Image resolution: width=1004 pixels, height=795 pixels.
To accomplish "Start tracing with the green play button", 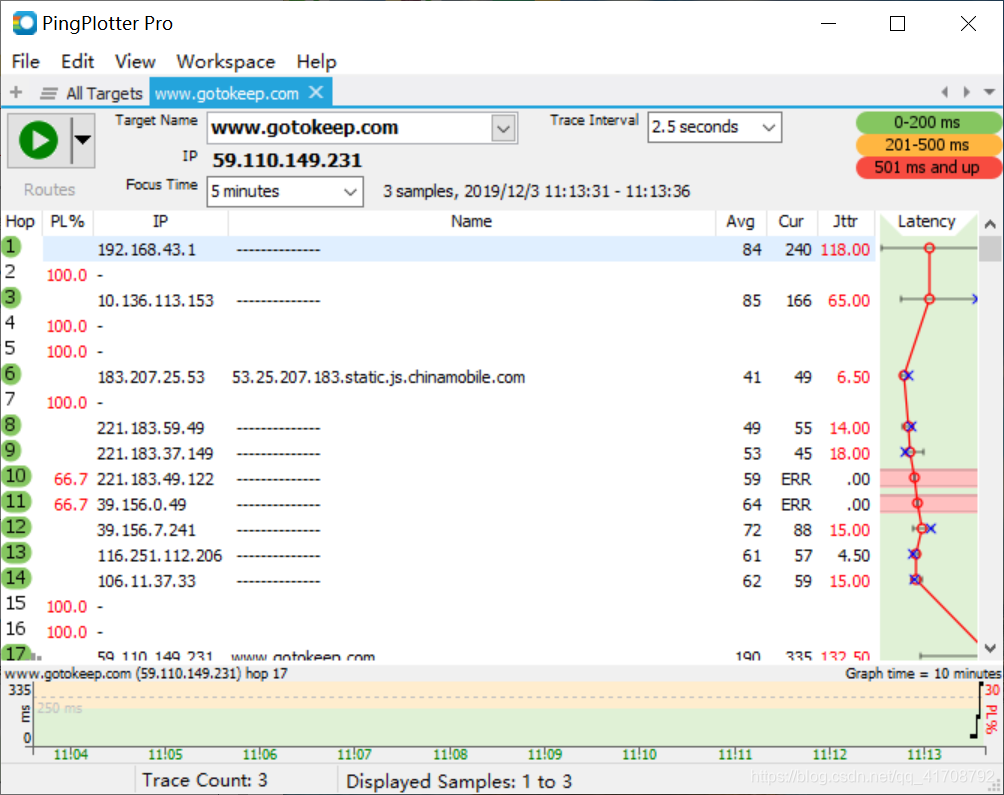I will pos(38,140).
